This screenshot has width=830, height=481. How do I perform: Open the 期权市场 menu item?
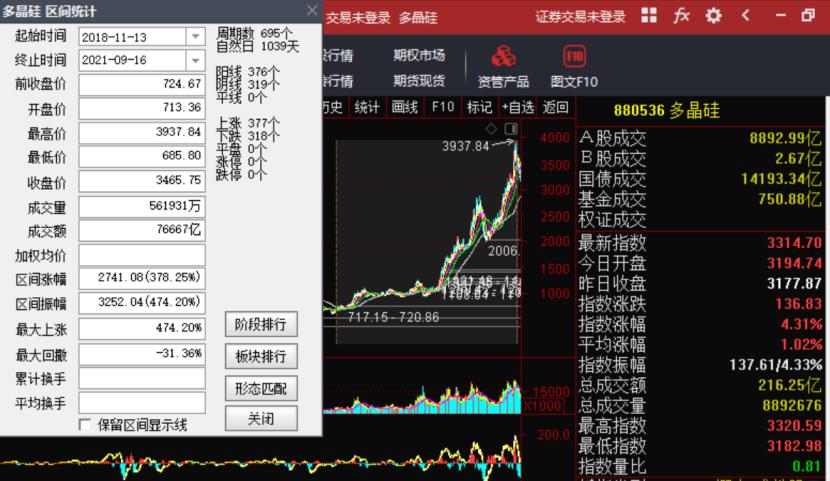(419, 55)
